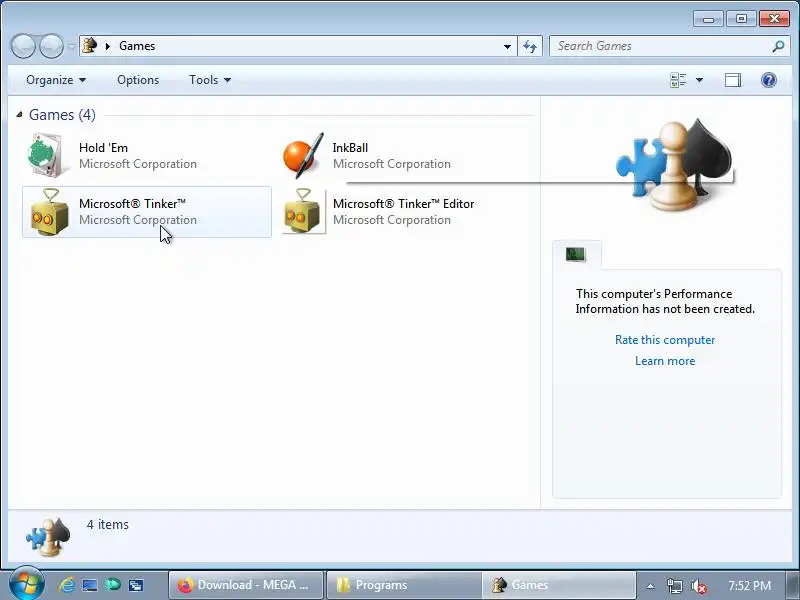The height and width of the screenshot is (600, 800).
Task: Select the InkBall title text
Action: pos(350,147)
